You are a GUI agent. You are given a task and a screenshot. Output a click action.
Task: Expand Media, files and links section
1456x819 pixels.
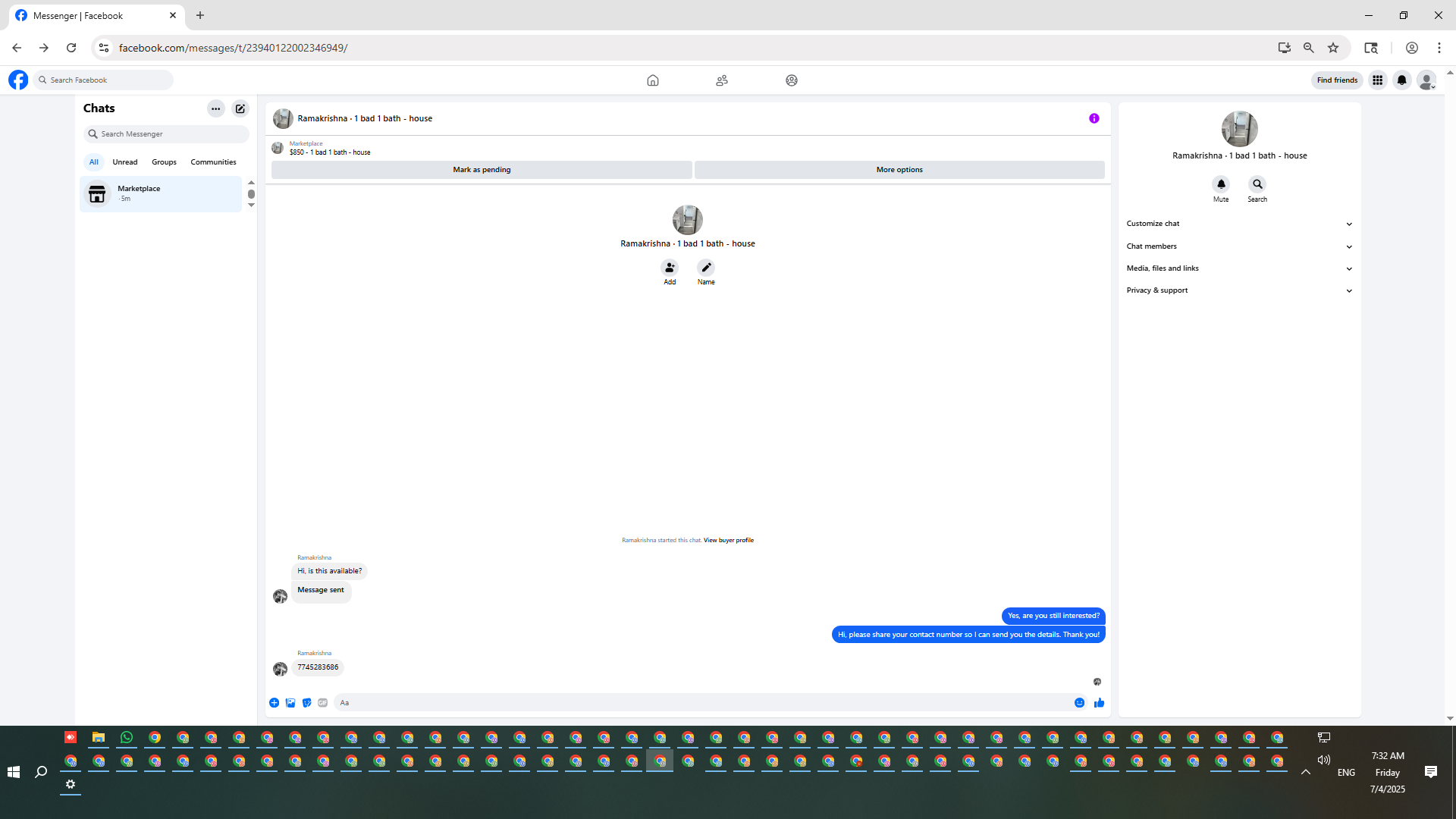tap(1239, 268)
